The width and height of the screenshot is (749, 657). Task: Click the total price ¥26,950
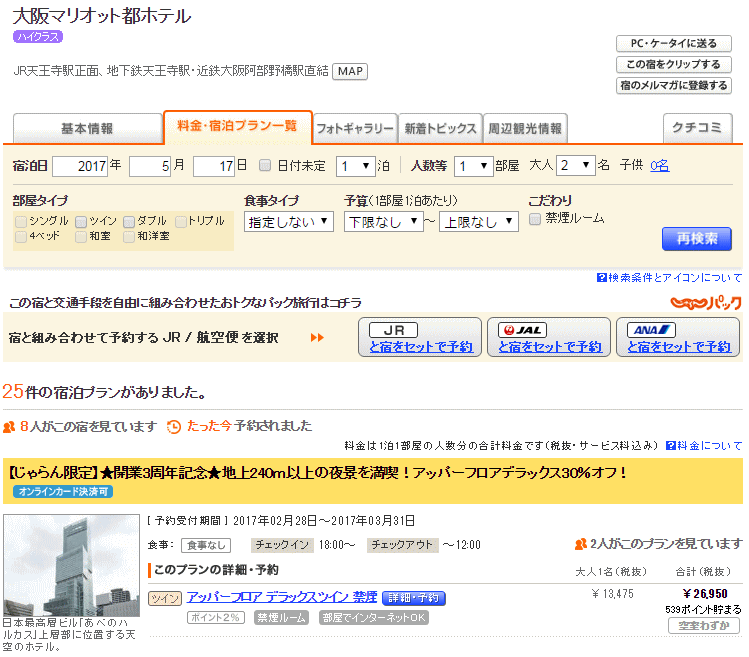(705, 594)
